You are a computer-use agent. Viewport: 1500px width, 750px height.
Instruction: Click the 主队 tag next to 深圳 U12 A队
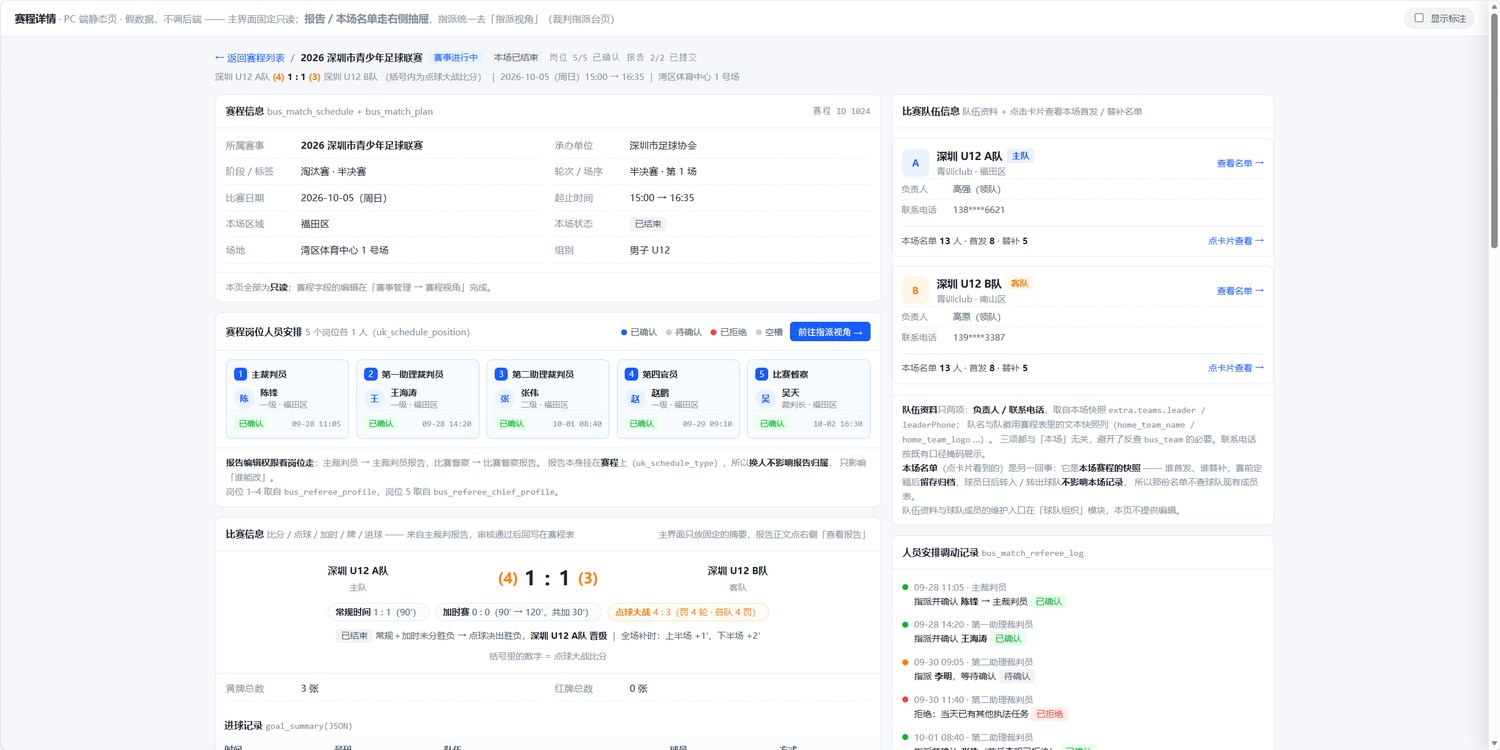pyautogui.click(x=1020, y=156)
